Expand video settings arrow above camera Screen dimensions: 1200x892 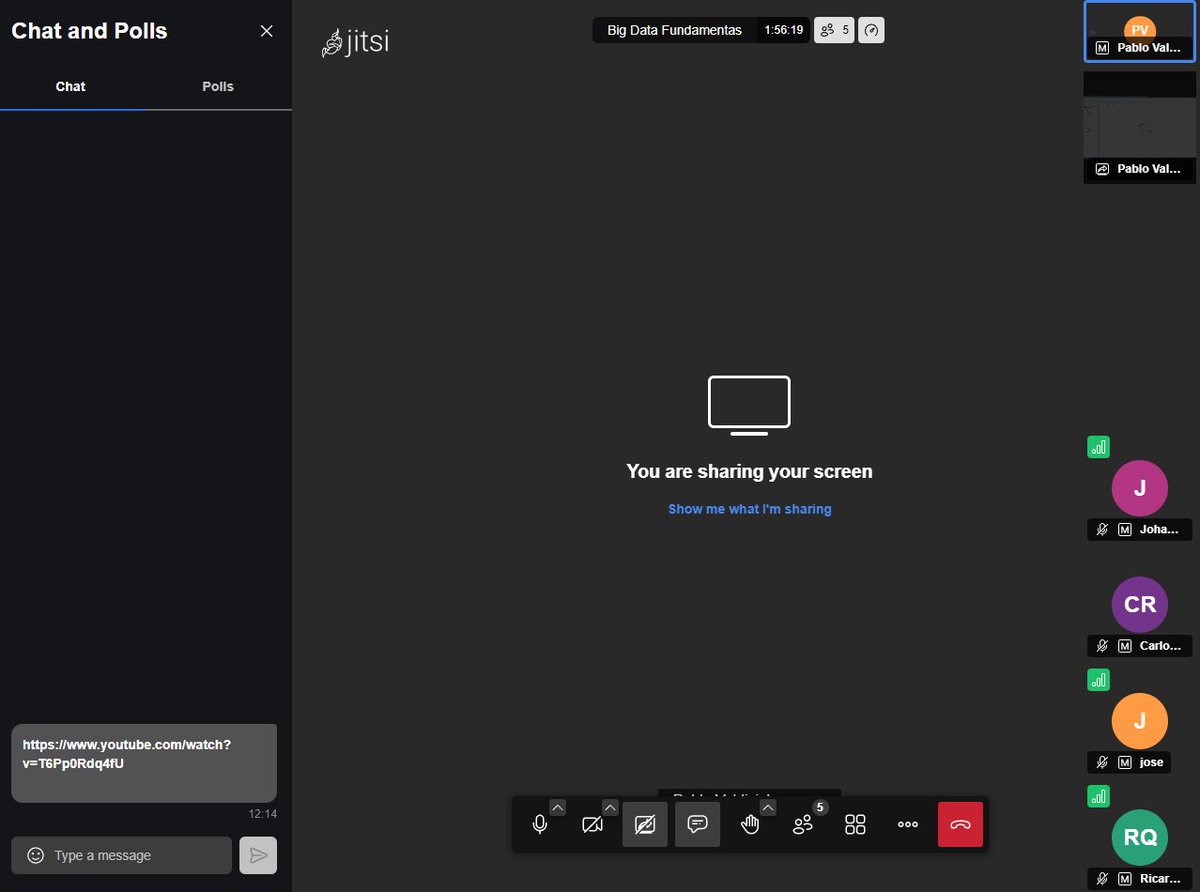point(610,807)
